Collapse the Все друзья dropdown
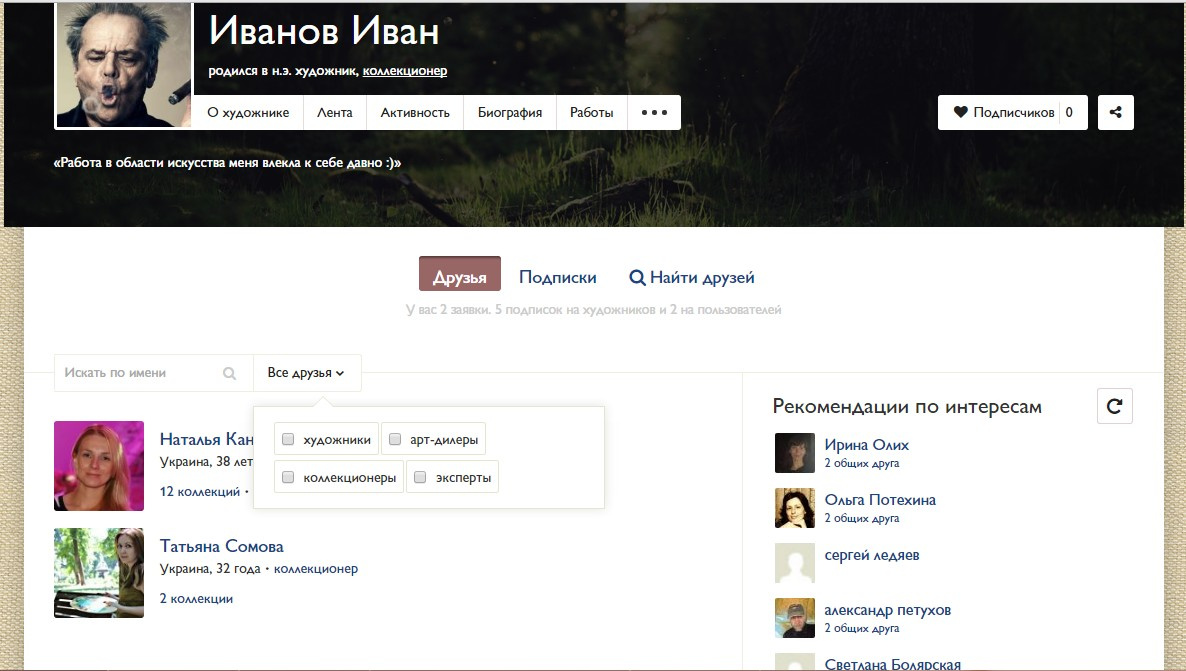Screen dimensions: 1186x671 tap(306, 373)
